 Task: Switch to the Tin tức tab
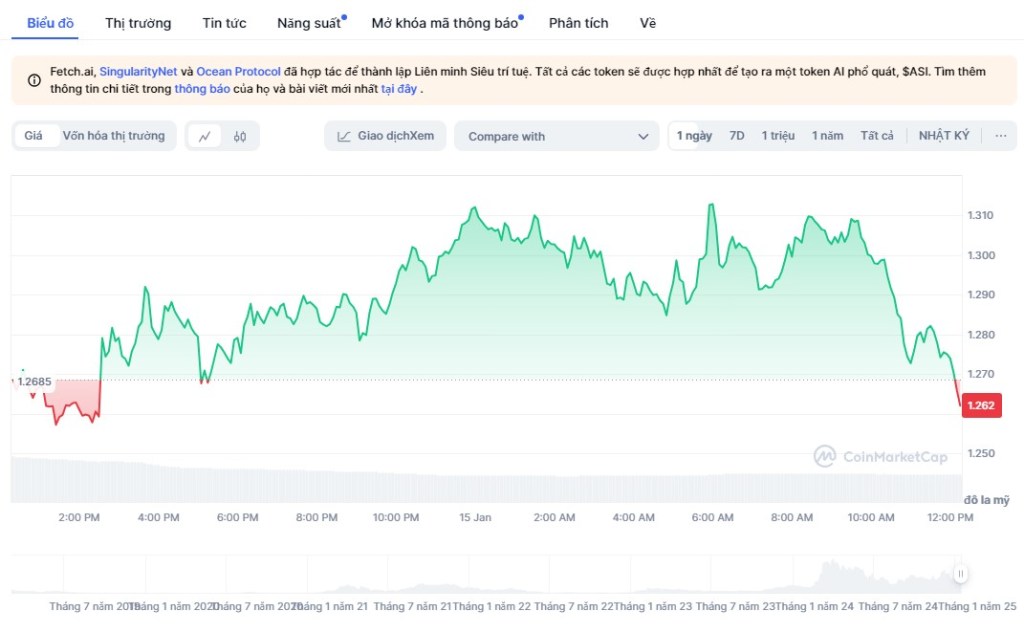224,23
